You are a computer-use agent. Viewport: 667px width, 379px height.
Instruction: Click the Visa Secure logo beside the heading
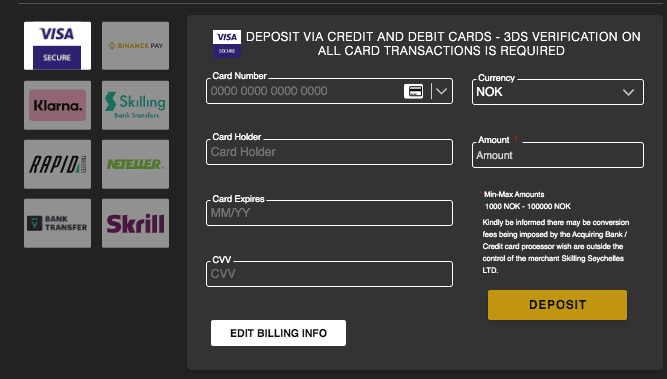click(227, 43)
